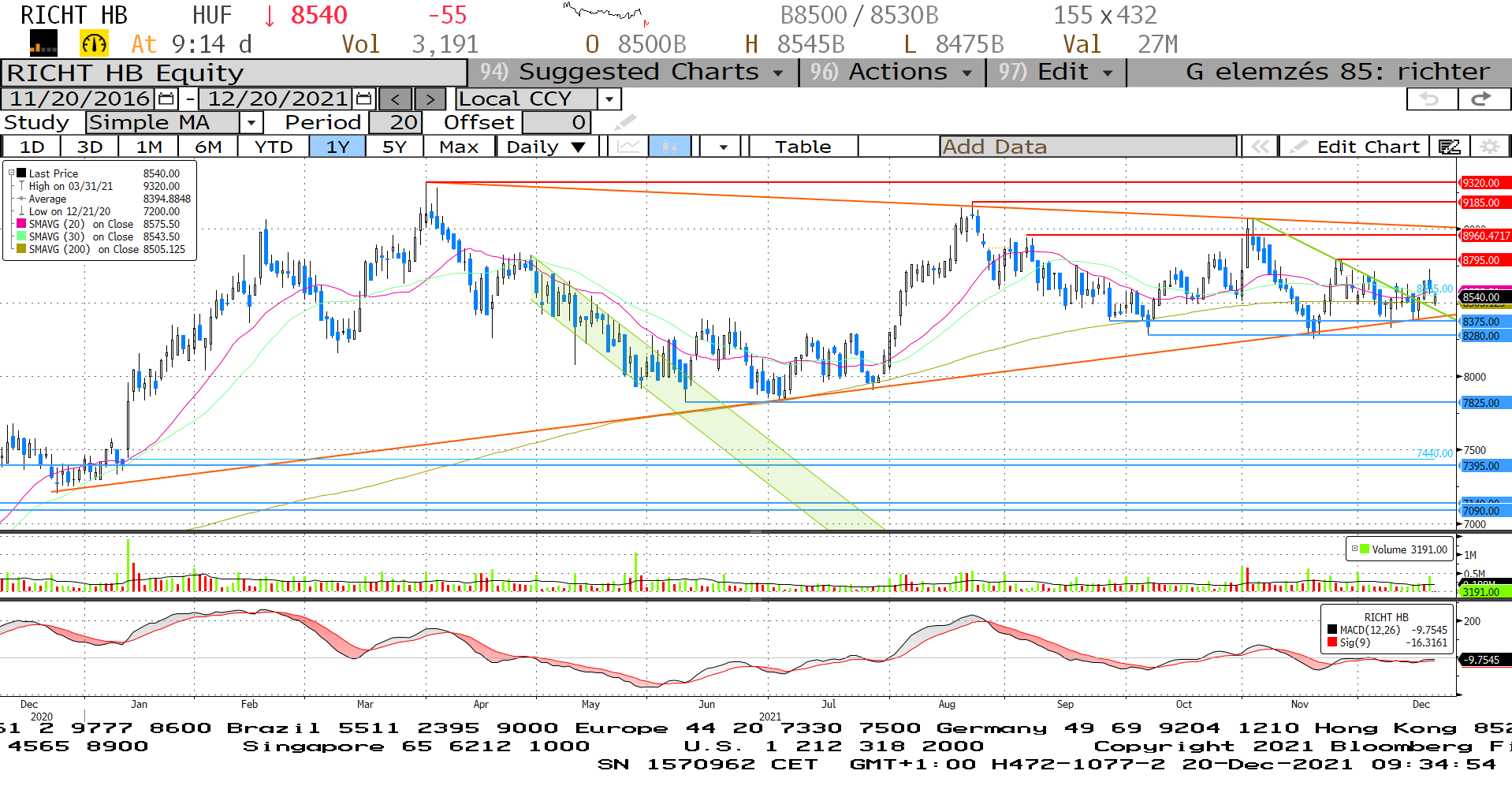Collapse toolbar with double left chevrons

coord(1260,147)
